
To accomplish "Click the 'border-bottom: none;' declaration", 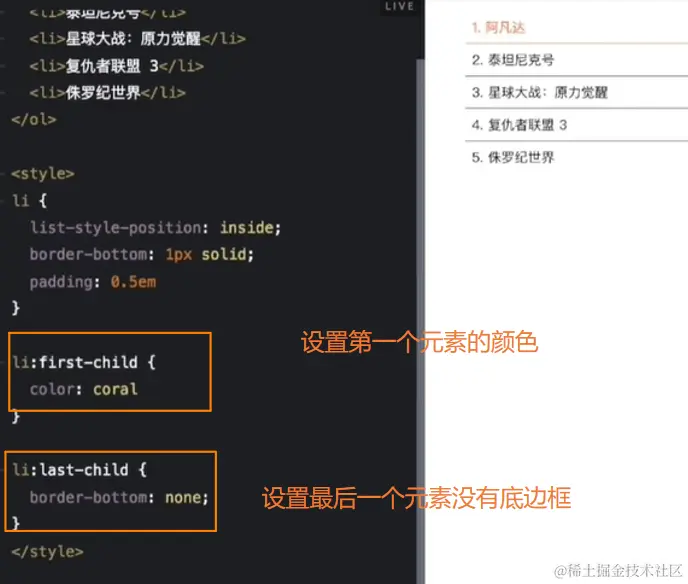I will pos(119,498).
